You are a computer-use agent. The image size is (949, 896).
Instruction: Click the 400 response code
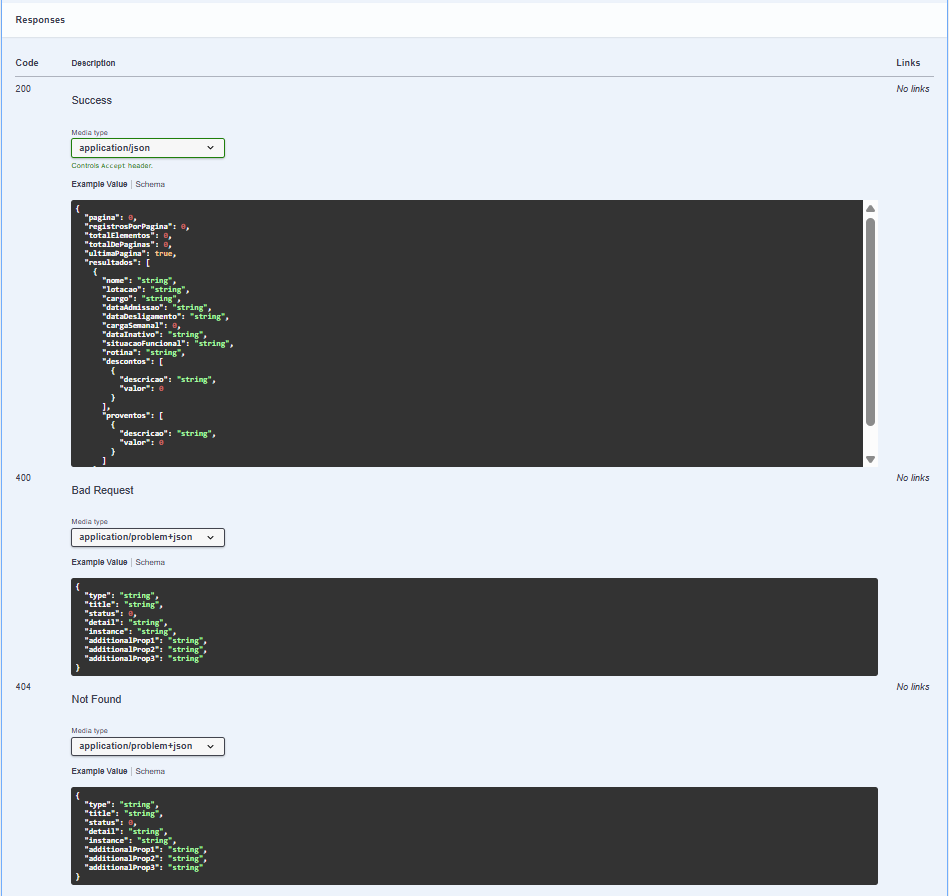click(x=23, y=478)
